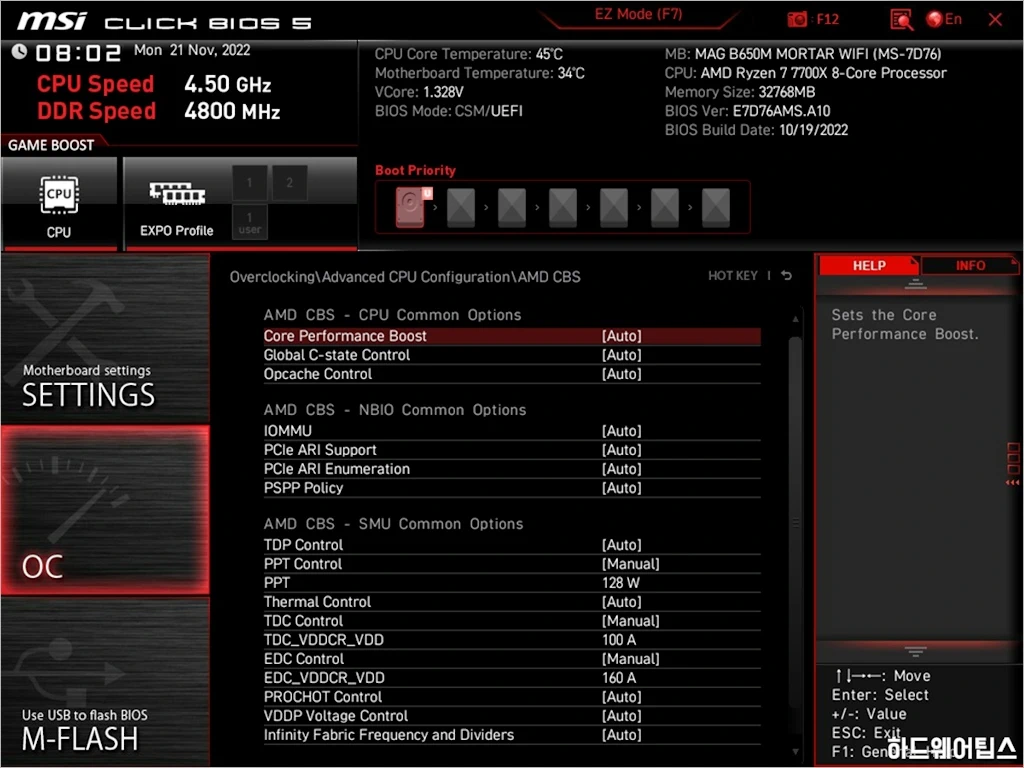
Task: Toggle Game Boost CPU button
Action: 59,204
